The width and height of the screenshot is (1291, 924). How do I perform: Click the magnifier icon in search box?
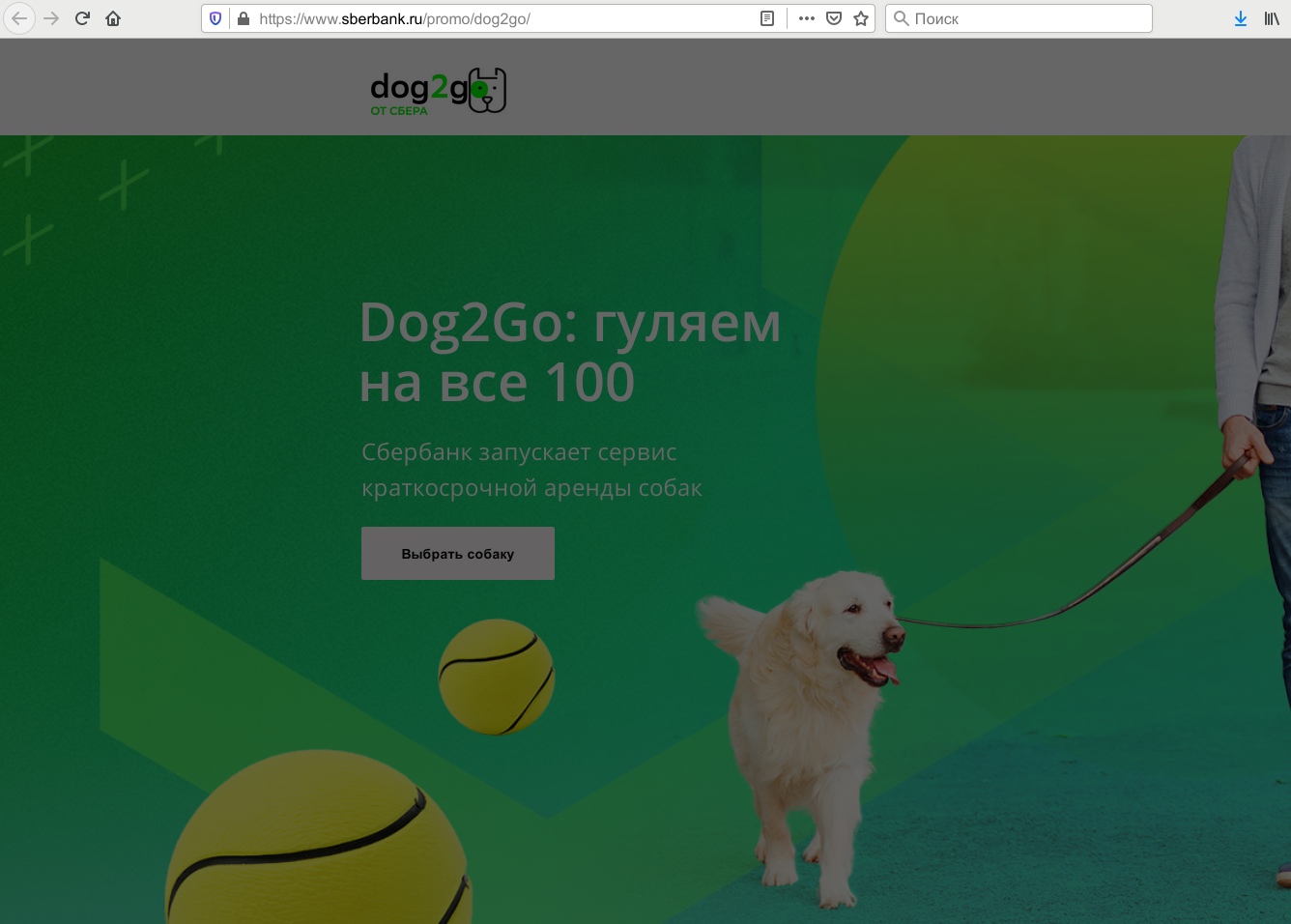[x=901, y=18]
